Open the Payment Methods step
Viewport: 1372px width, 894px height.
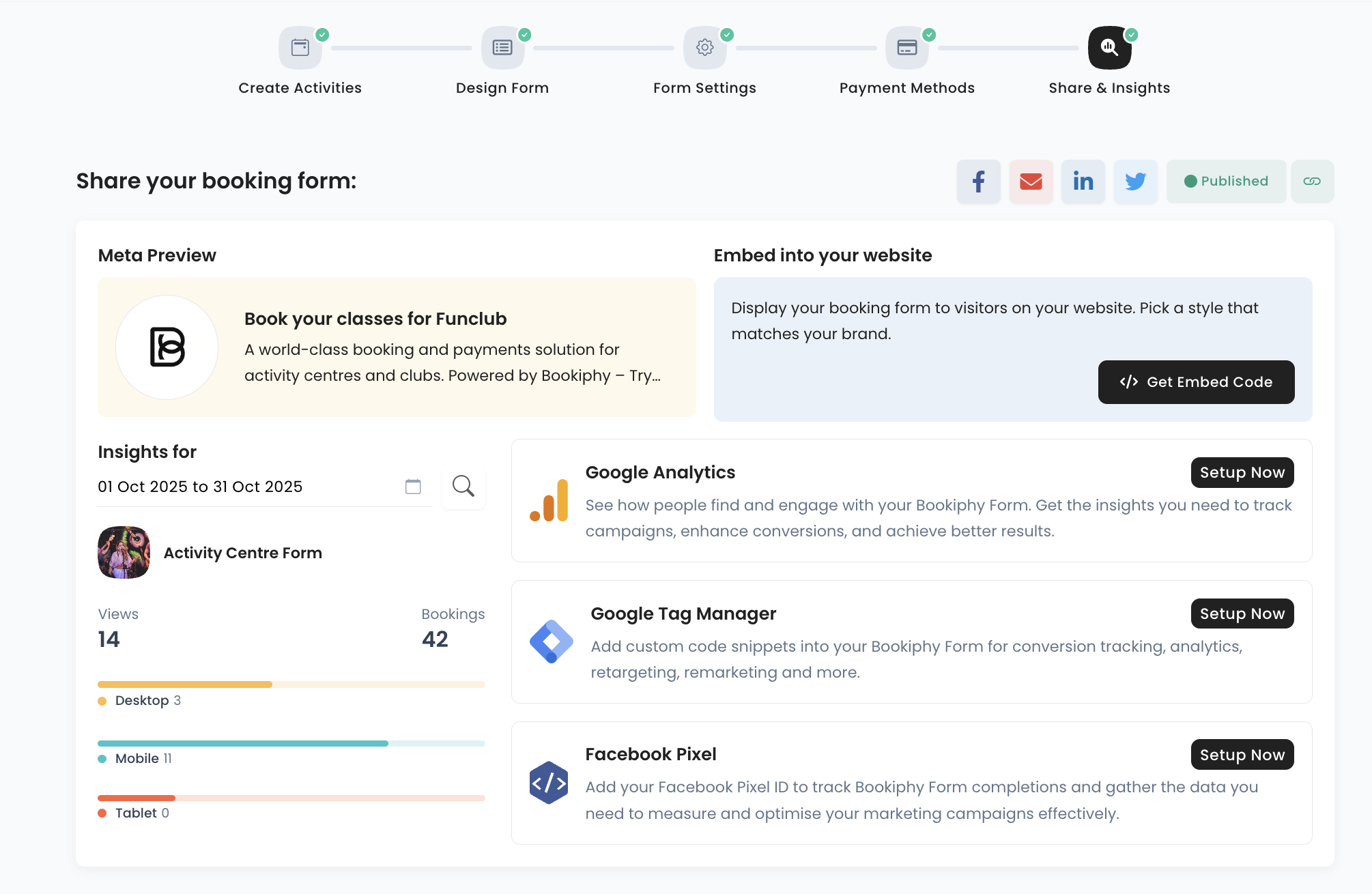pos(907,48)
